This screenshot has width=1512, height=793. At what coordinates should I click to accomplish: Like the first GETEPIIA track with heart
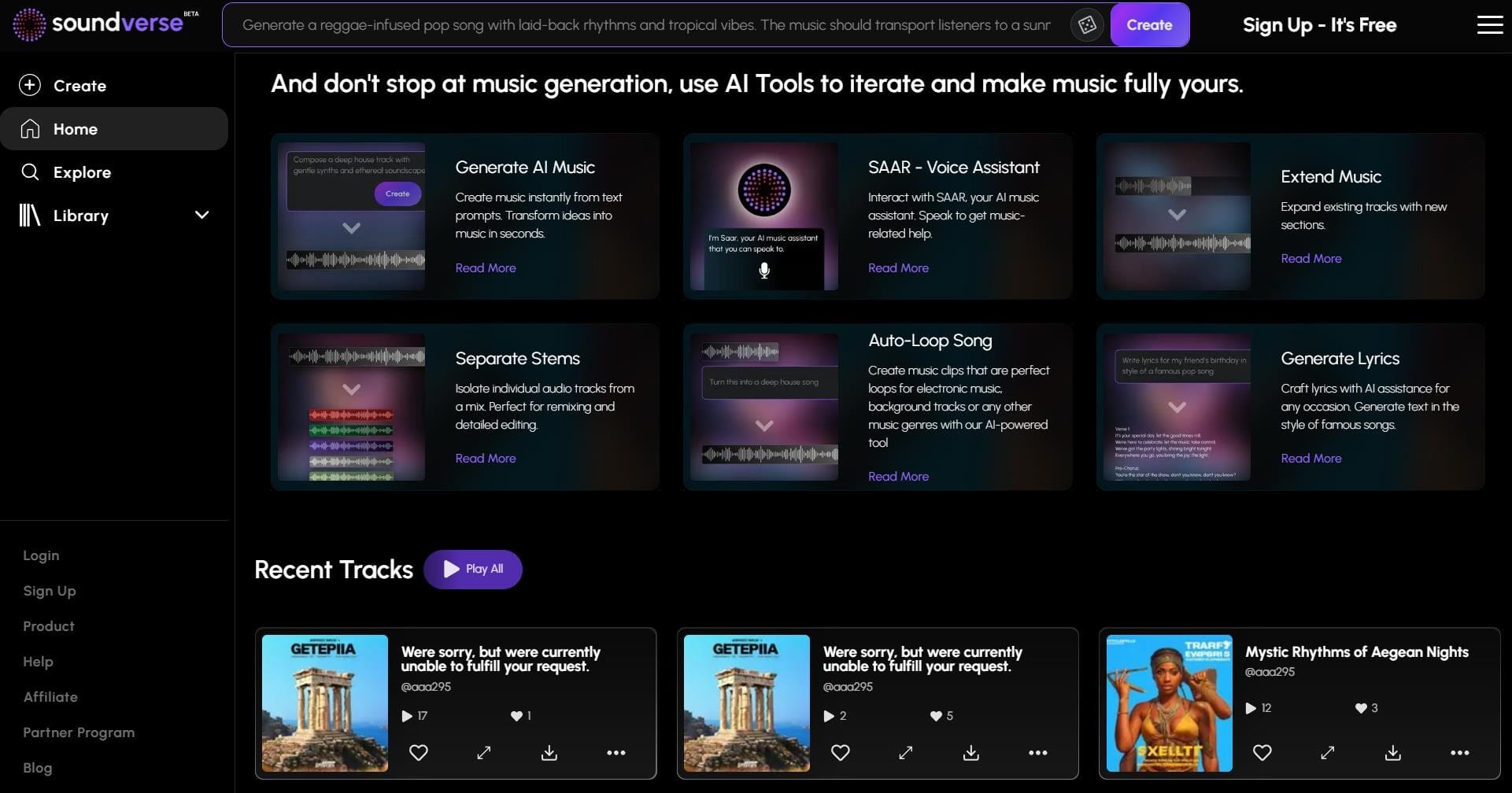click(419, 753)
